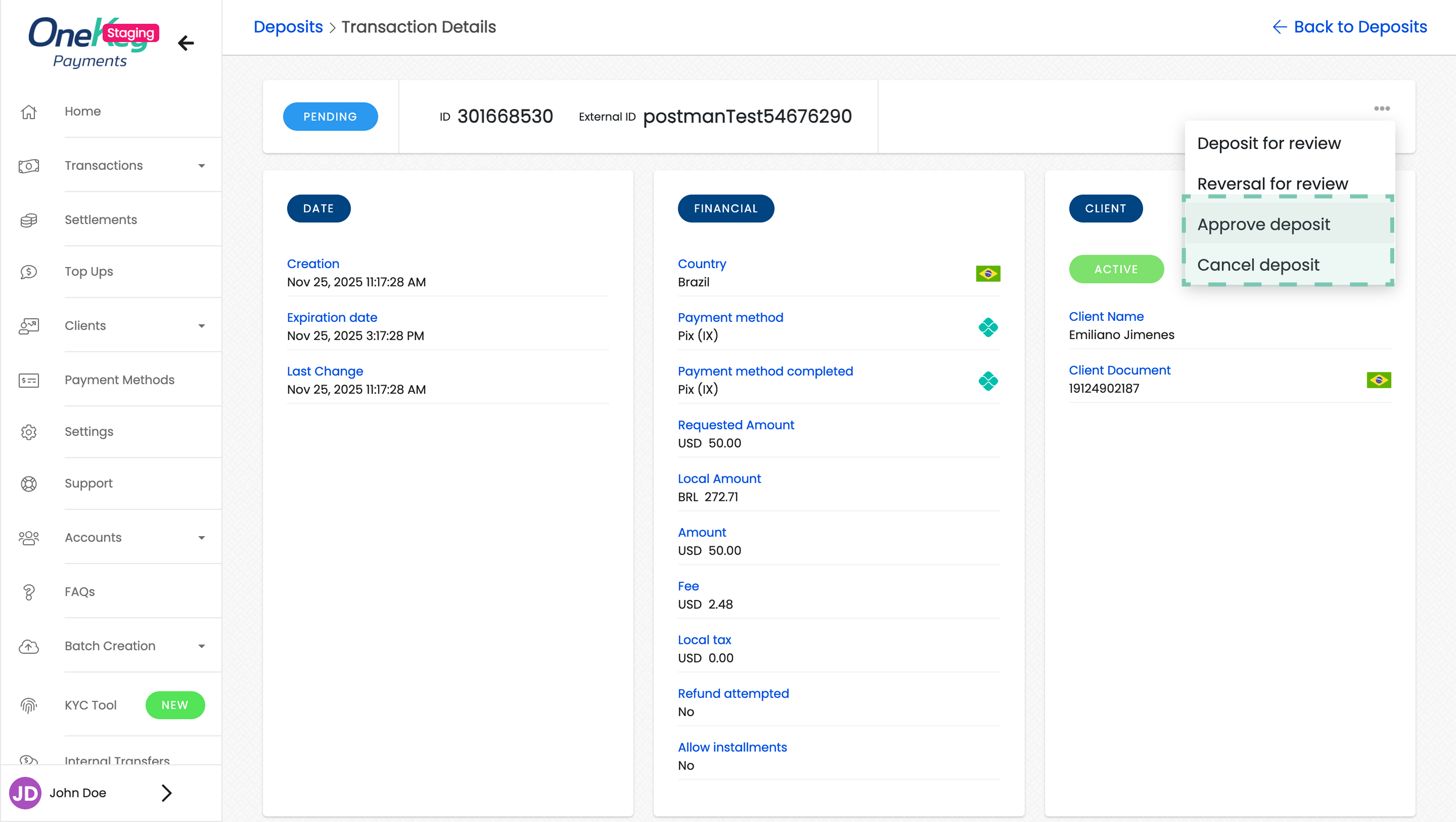Click the Support lifebuoy icon
Image resolution: width=1456 pixels, height=822 pixels.
[29, 484]
